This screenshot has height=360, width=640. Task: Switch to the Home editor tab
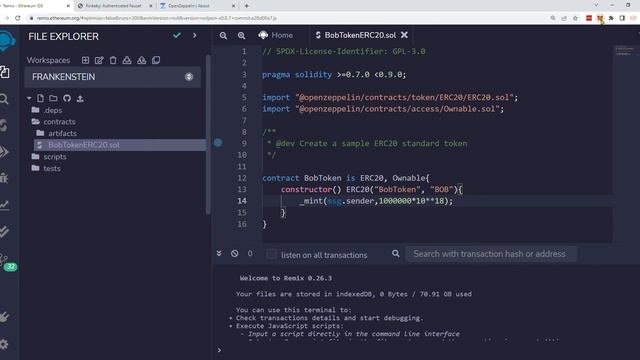click(x=276, y=36)
